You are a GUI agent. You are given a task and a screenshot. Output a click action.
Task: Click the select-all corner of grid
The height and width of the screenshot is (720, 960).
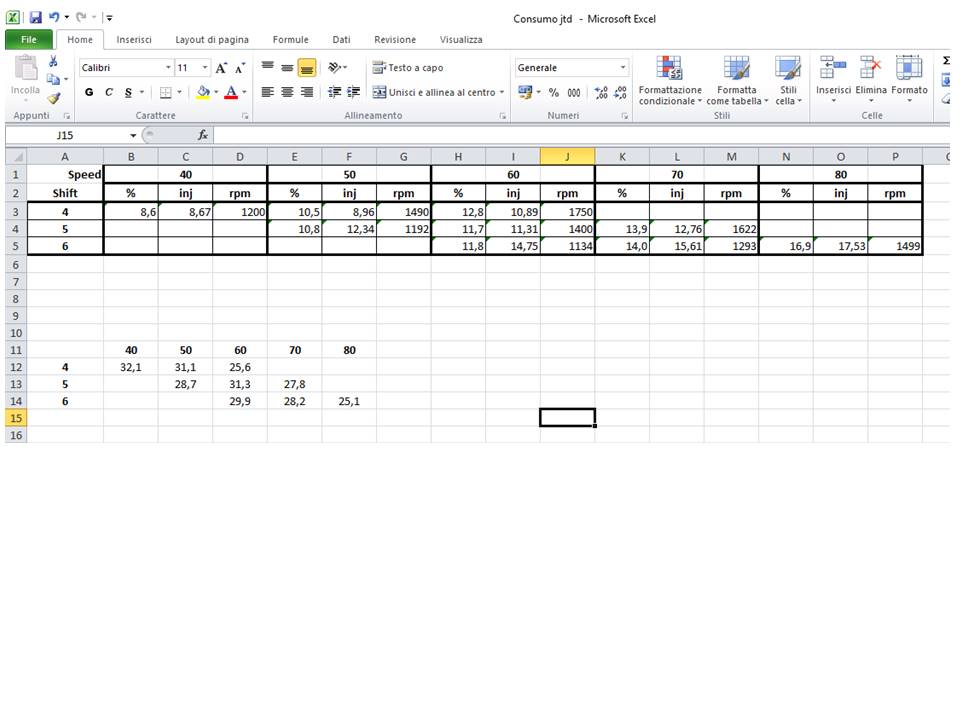point(17,157)
